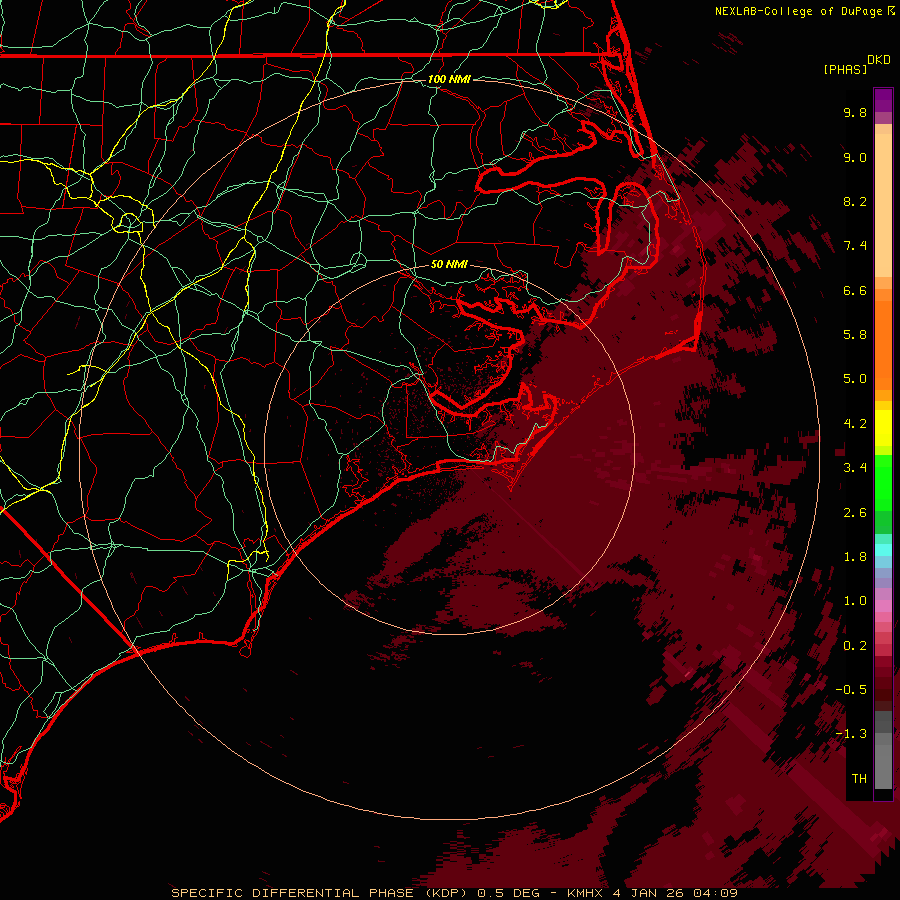Click the 4 JAN 26 04:09 timestamp
This screenshot has width=900, height=900.
click(x=675, y=893)
